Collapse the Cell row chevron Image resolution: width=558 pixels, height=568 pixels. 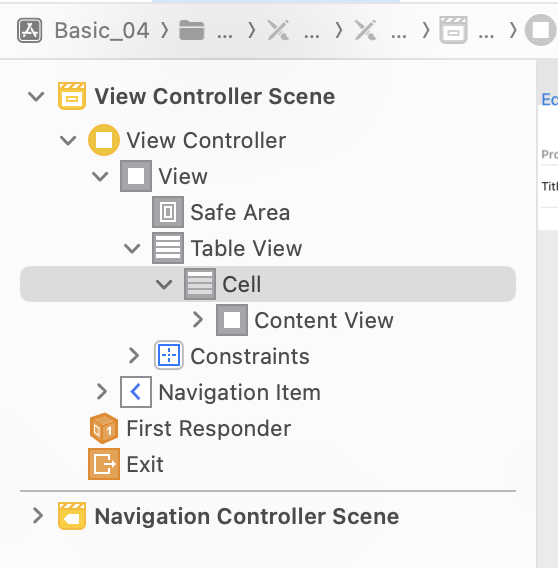(164, 284)
